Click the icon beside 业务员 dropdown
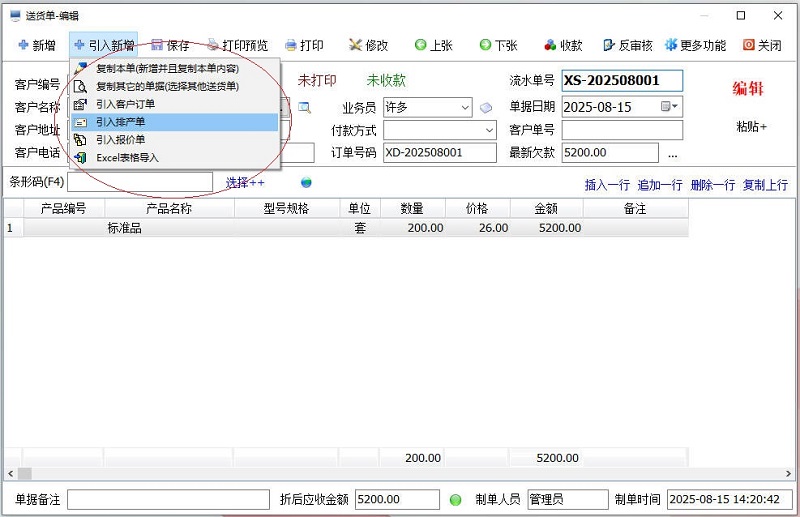This screenshot has height=517, width=800. click(x=486, y=108)
